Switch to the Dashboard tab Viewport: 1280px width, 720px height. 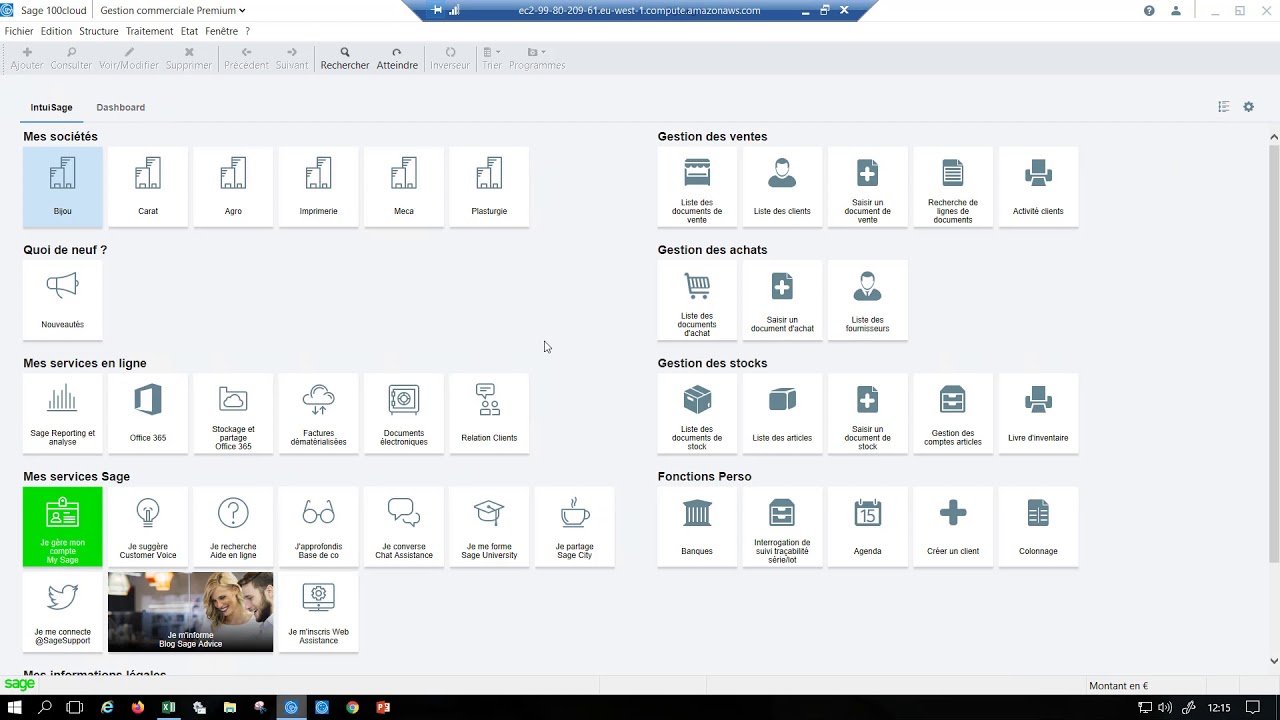[120, 107]
